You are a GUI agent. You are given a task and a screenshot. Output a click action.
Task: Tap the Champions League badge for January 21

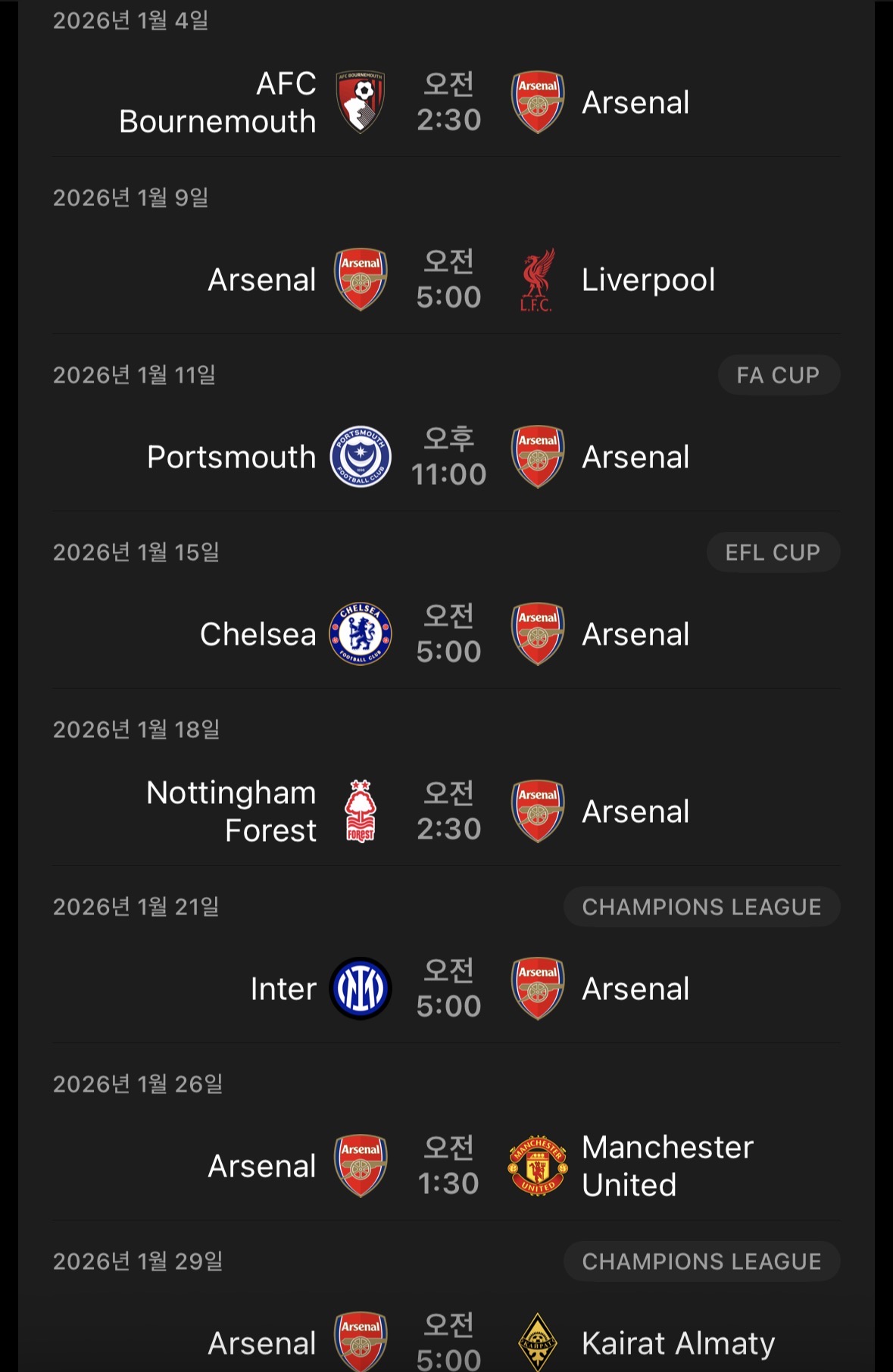[x=701, y=907]
